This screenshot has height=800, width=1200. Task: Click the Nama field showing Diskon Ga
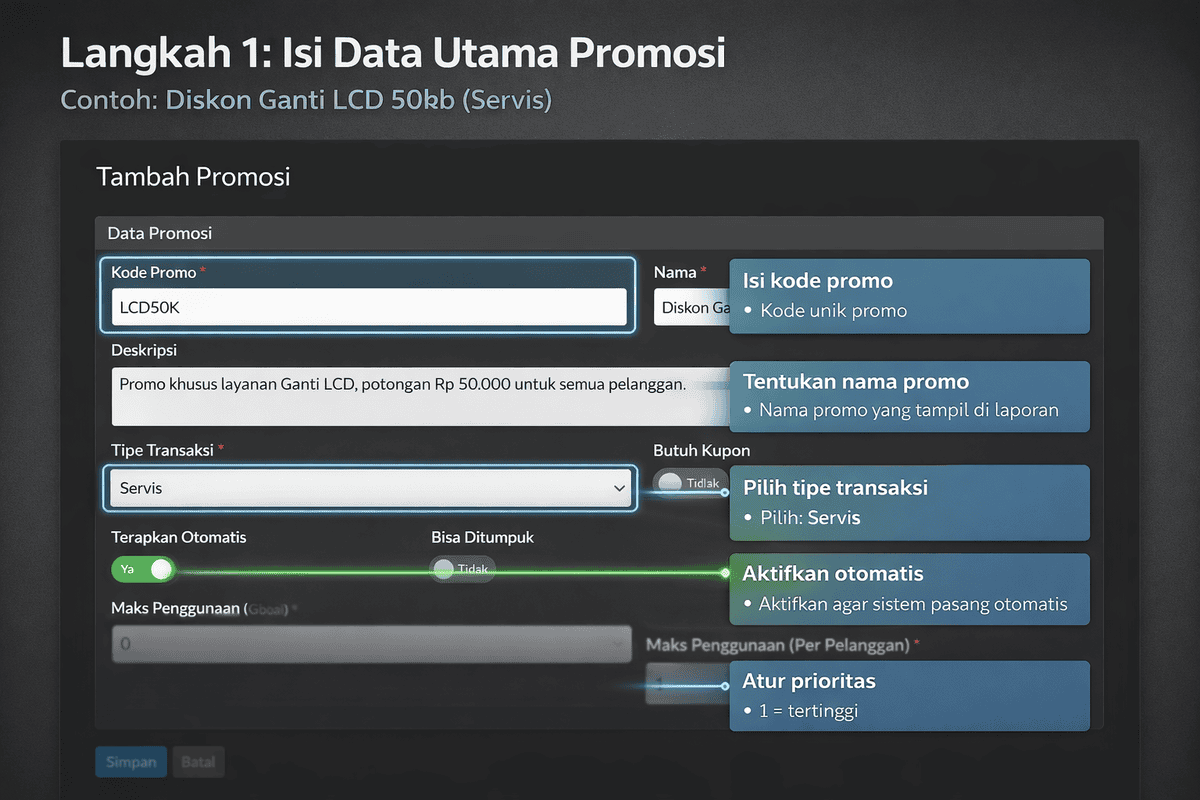(x=690, y=307)
